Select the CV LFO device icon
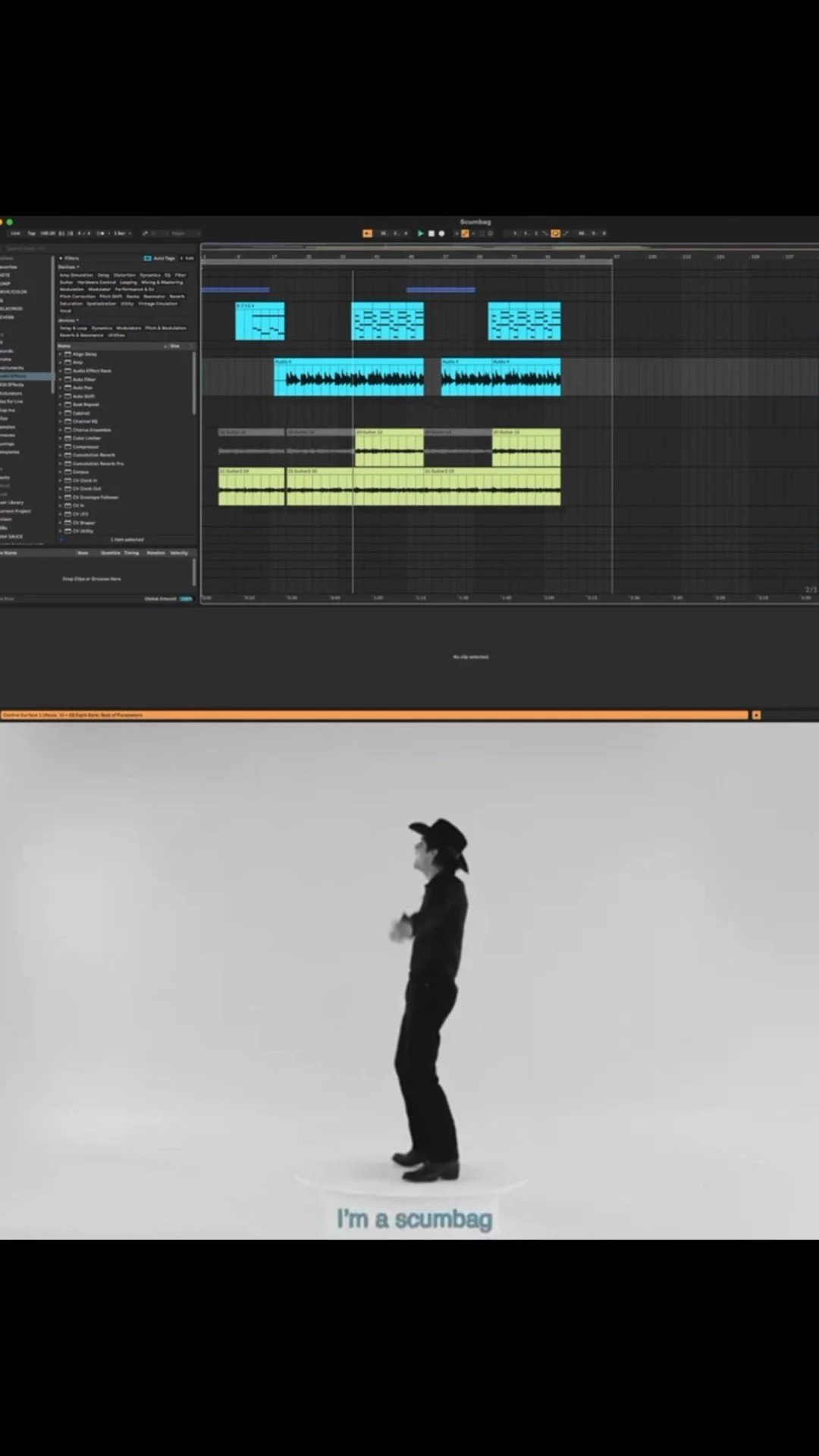The image size is (819, 1456). [67, 514]
